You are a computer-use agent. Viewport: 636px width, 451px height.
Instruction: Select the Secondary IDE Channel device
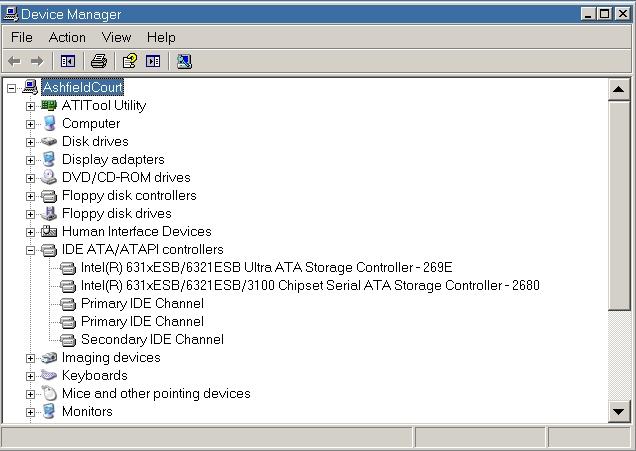pos(152,339)
